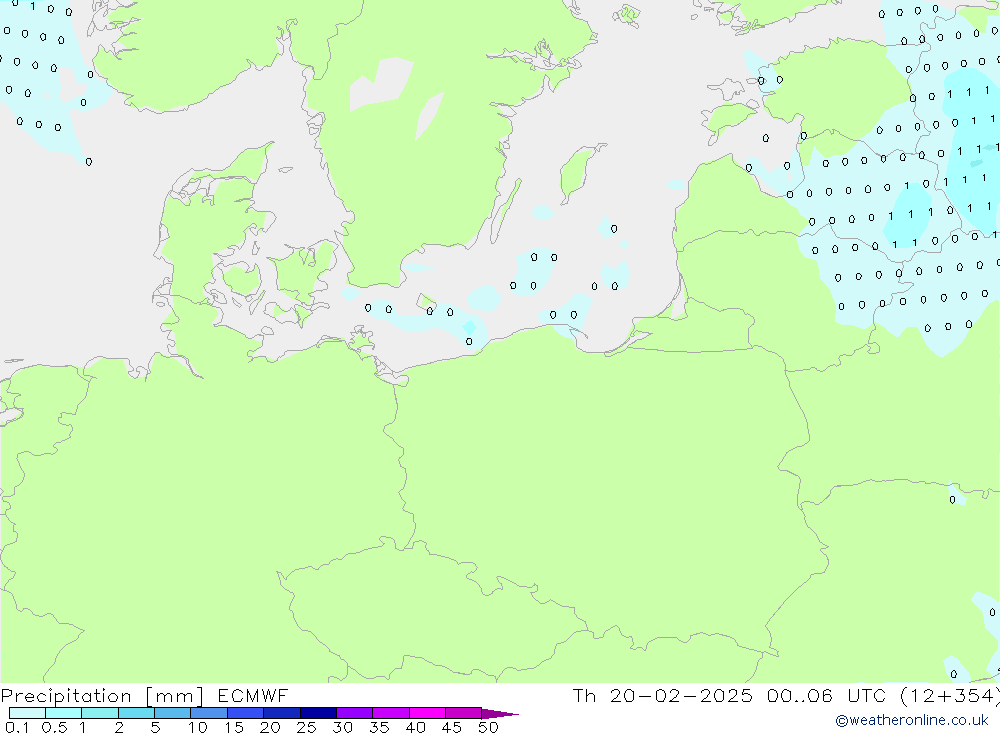Click the legend arrow tip above 50 mm
The height and width of the screenshot is (733, 1000).
tap(500, 713)
